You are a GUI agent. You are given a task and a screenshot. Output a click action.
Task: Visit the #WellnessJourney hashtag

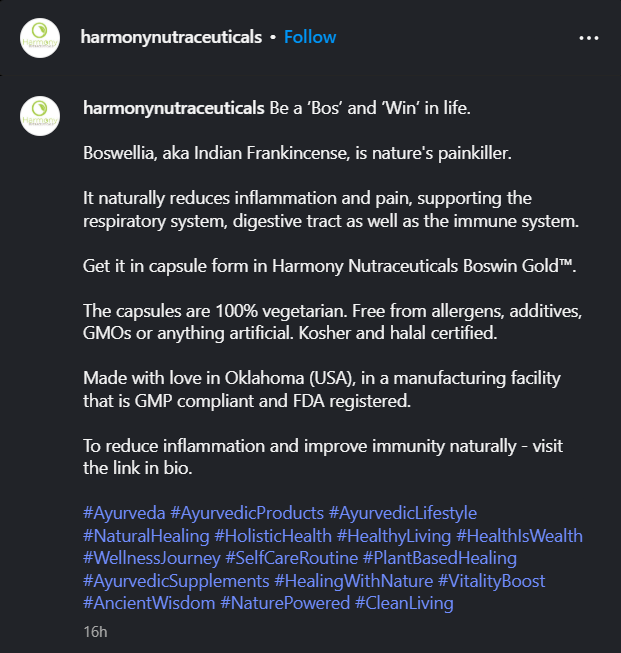pos(151,558)
